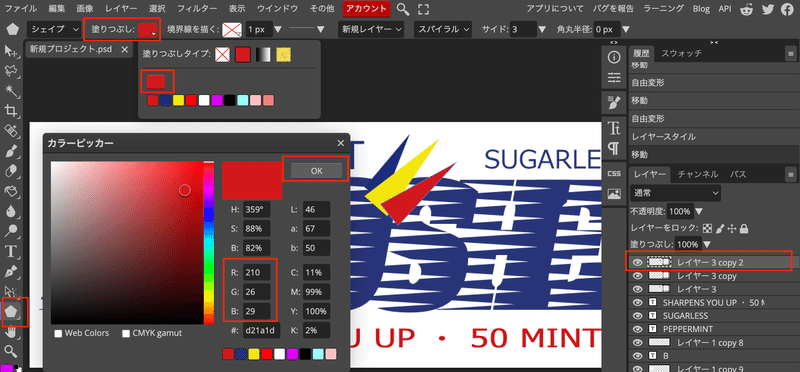
Task: Choose the Type tool in toolbar
Action: tap(11, 251)
